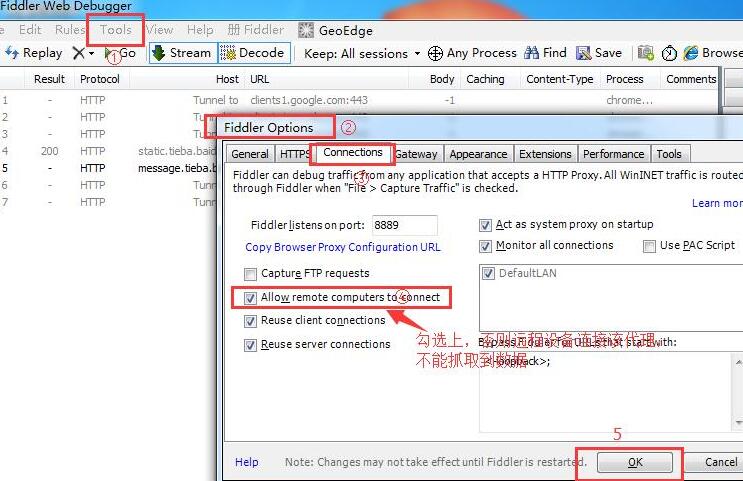Click the Any Process target icon
Screen dimensions: 743x481
tap(435, 54)
